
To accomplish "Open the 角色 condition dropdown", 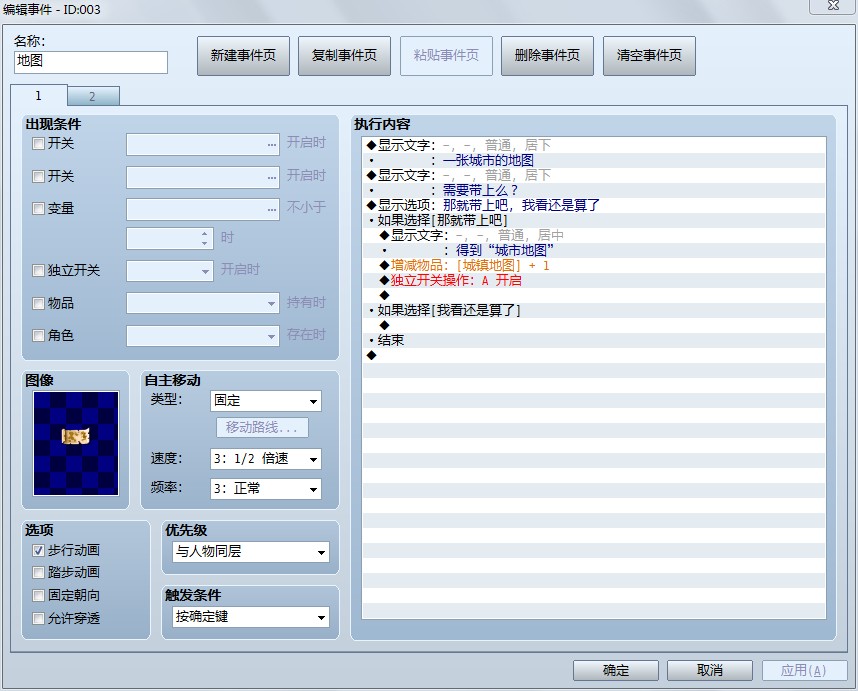I will (203, 336).
